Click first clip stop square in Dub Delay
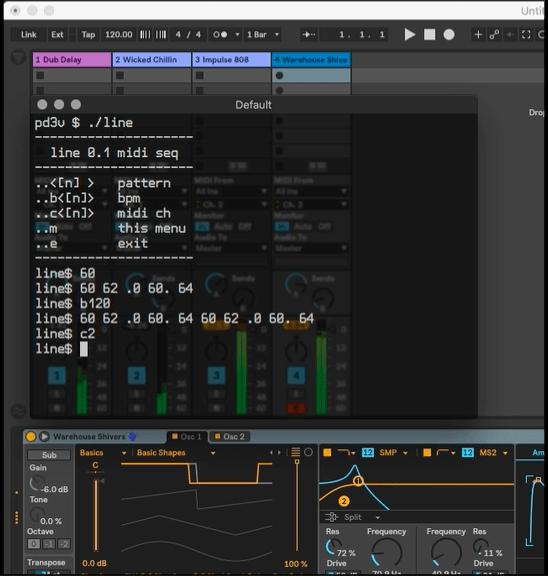This screenshot has width=548, height=576. [40, 75]
